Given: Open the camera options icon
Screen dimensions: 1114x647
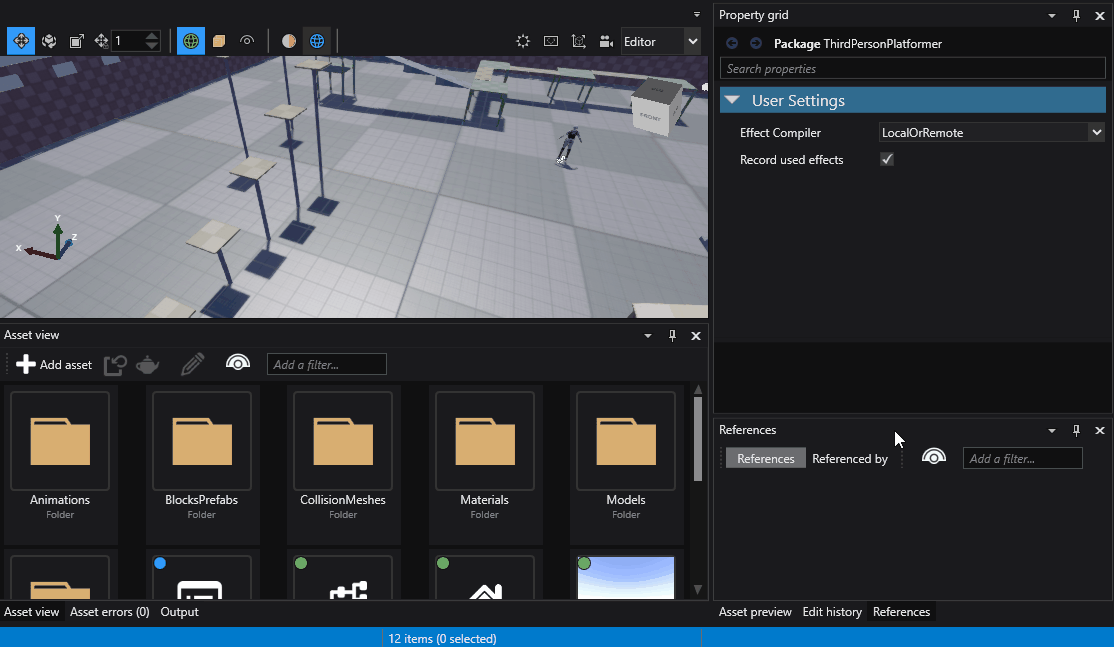Looking at the screenshot, I should point(606,41).
